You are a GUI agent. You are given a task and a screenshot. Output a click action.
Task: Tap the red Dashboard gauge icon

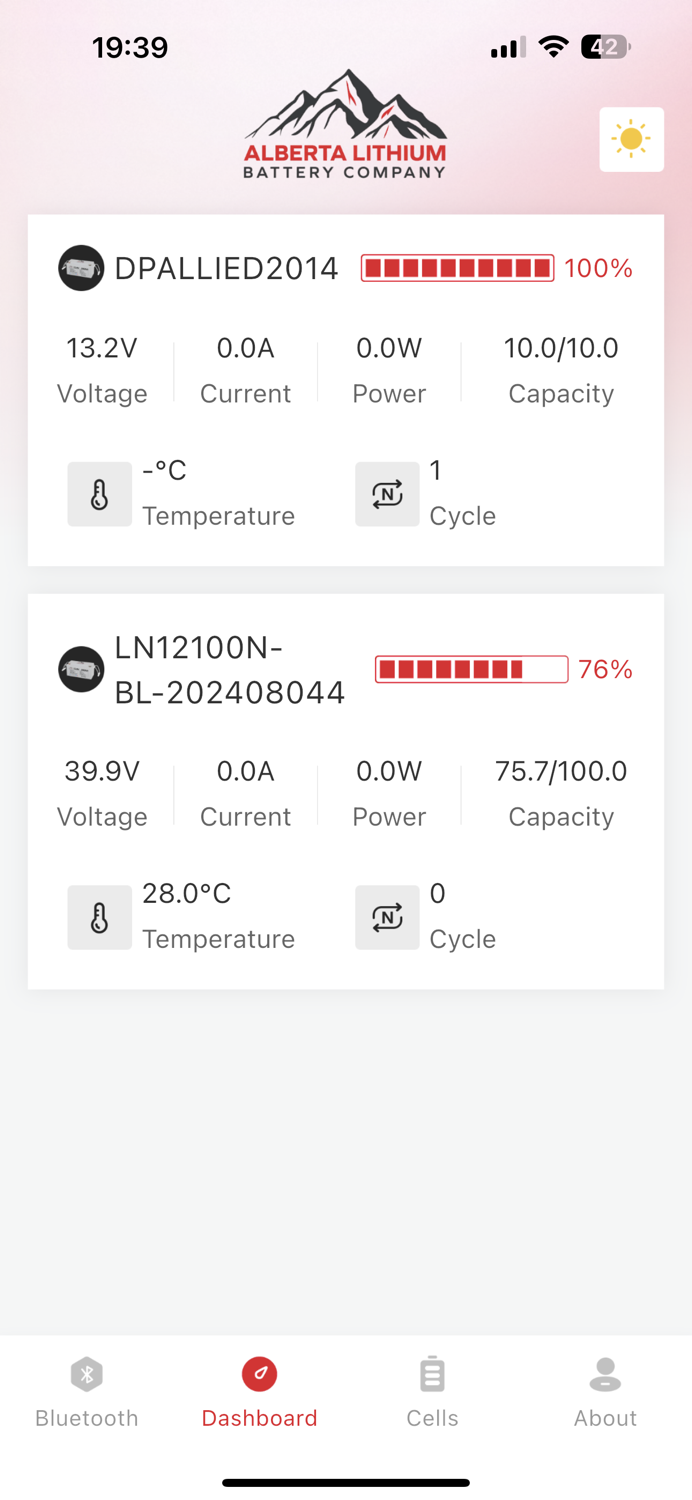coord(259,1374)
